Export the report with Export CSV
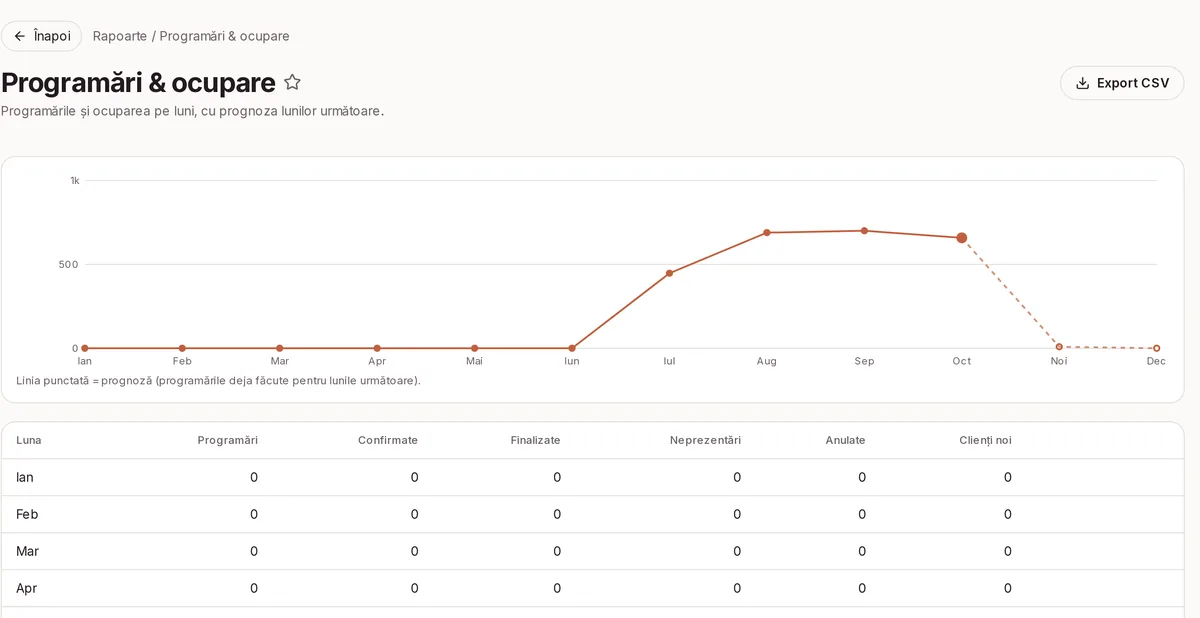 (x=1122, y=83)
